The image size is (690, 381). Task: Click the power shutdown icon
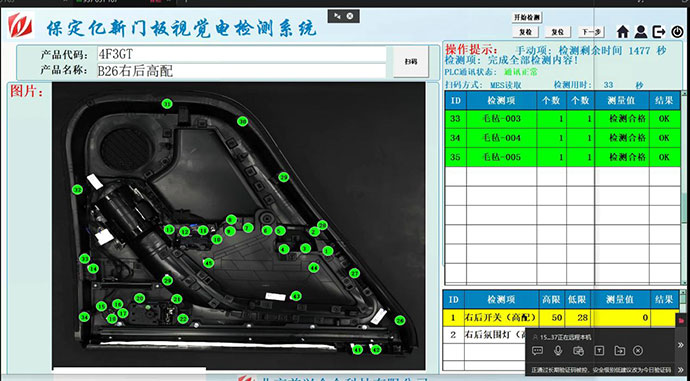coord(677,32)
